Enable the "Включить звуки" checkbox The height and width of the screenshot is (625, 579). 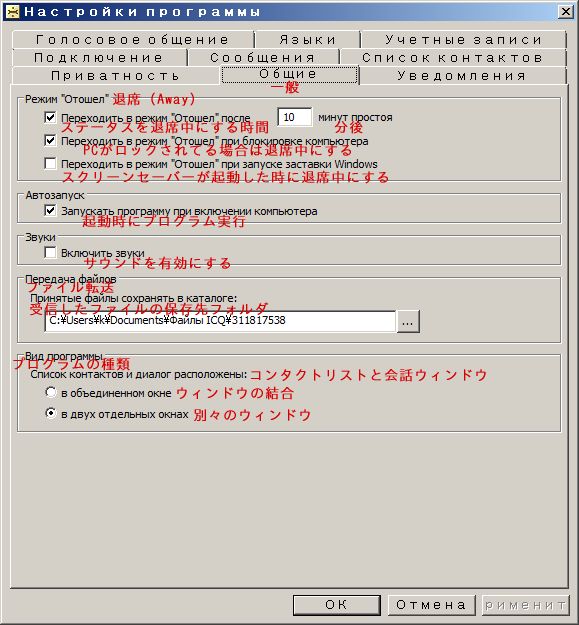pos(50,252)
